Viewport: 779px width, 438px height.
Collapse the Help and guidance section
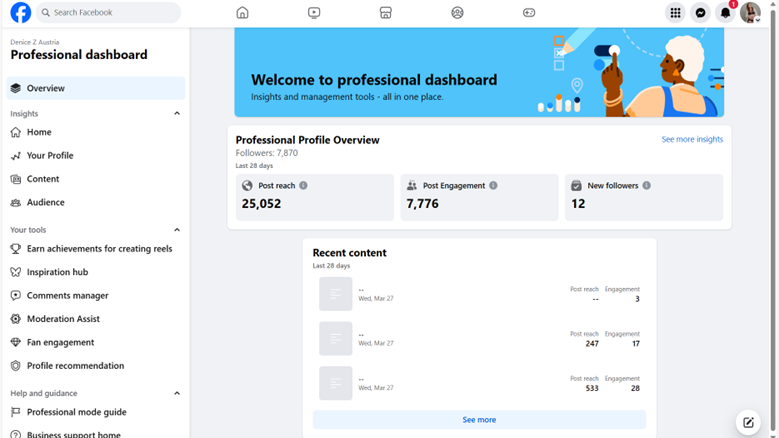click(x=177, y=393)
